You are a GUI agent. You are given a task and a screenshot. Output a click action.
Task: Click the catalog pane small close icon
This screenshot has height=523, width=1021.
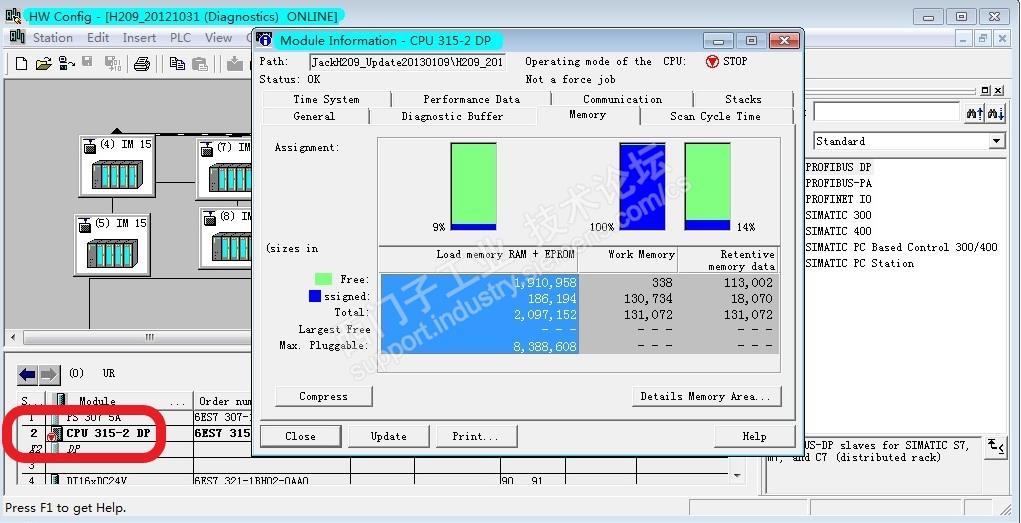pyautogui.click(x=997, y=90)
